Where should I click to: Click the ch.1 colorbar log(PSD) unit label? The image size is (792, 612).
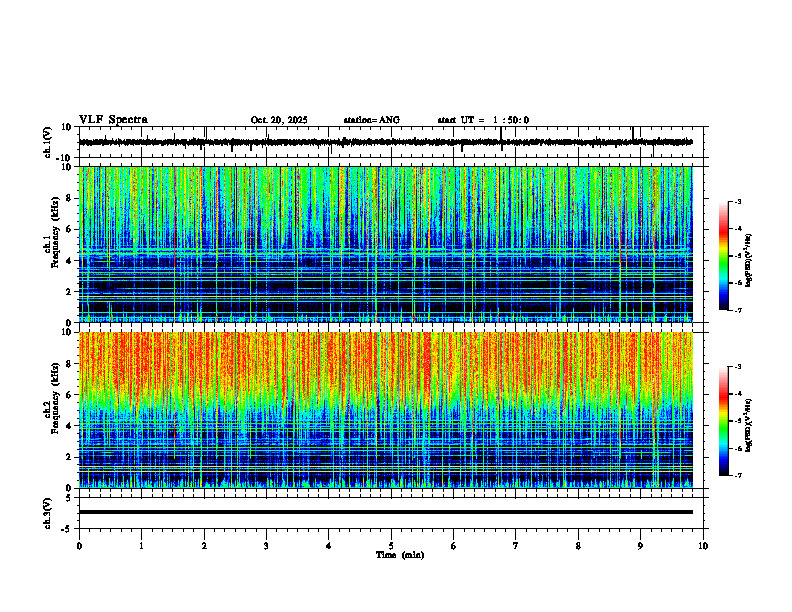pos(749,261)
